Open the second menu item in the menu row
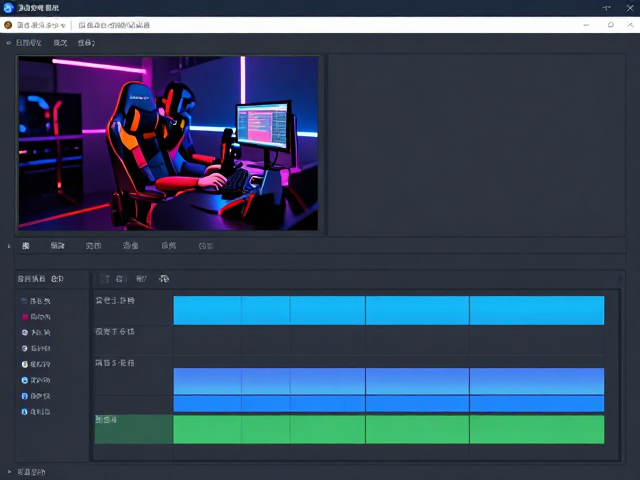Image resolution: width=640 pixels, height=480 pixels. 60,43
